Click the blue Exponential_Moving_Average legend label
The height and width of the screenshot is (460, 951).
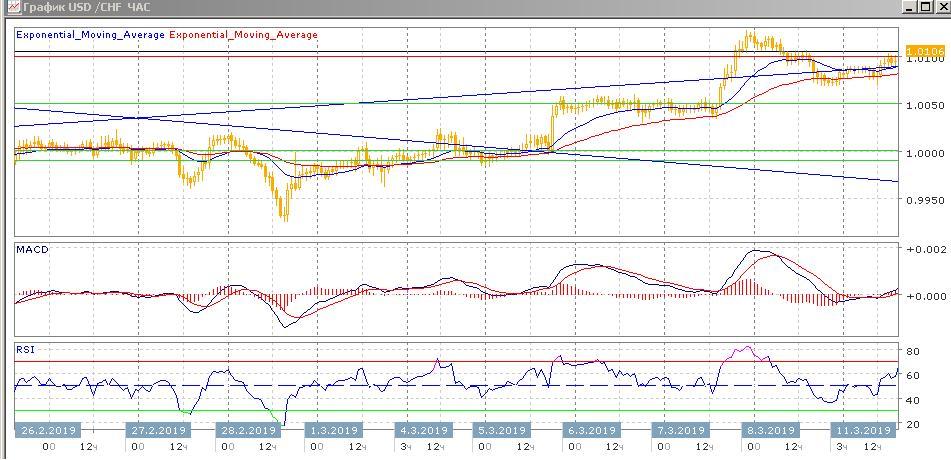point(90,35)
